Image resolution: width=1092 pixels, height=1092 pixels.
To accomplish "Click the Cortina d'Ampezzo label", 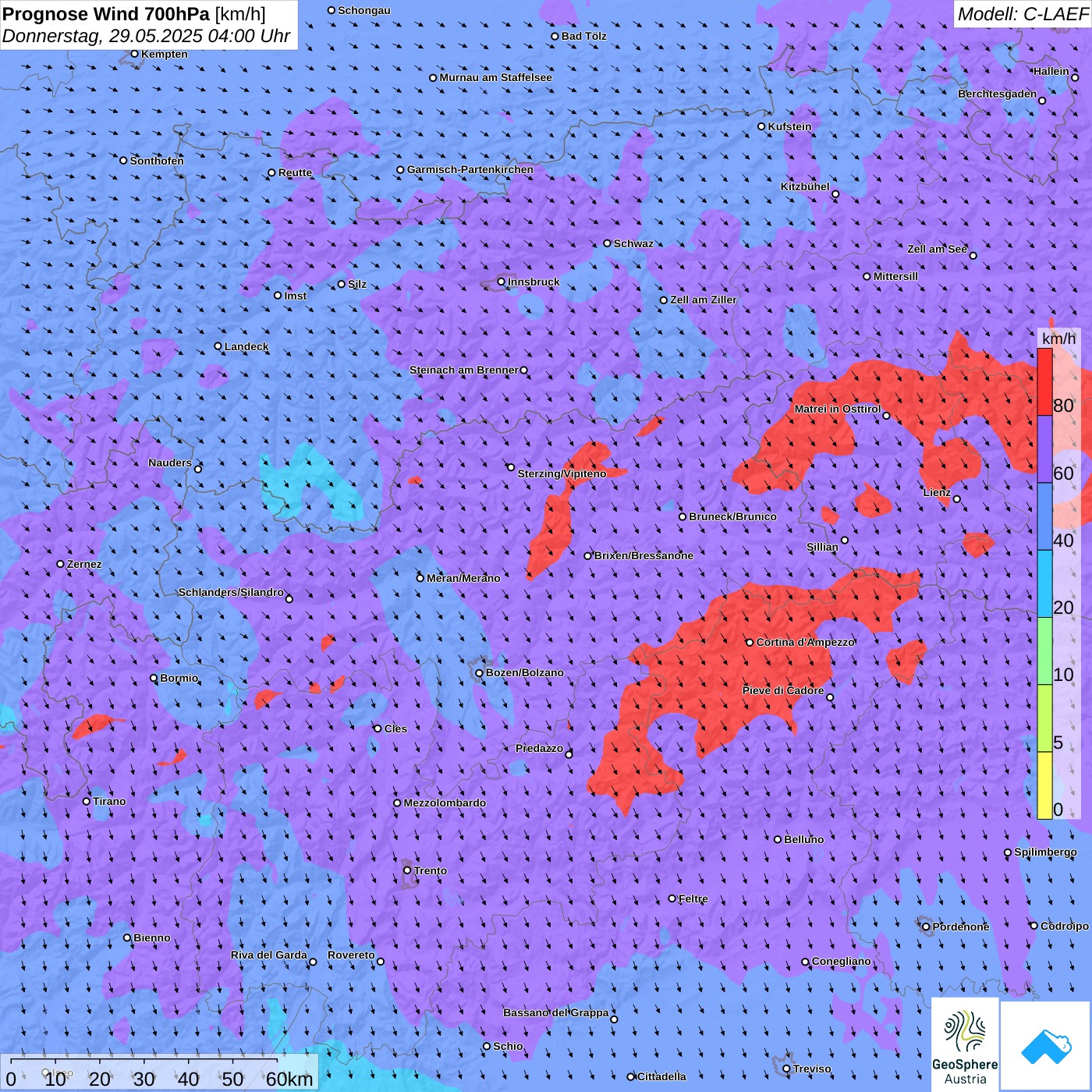I will [x=806, y=642].
